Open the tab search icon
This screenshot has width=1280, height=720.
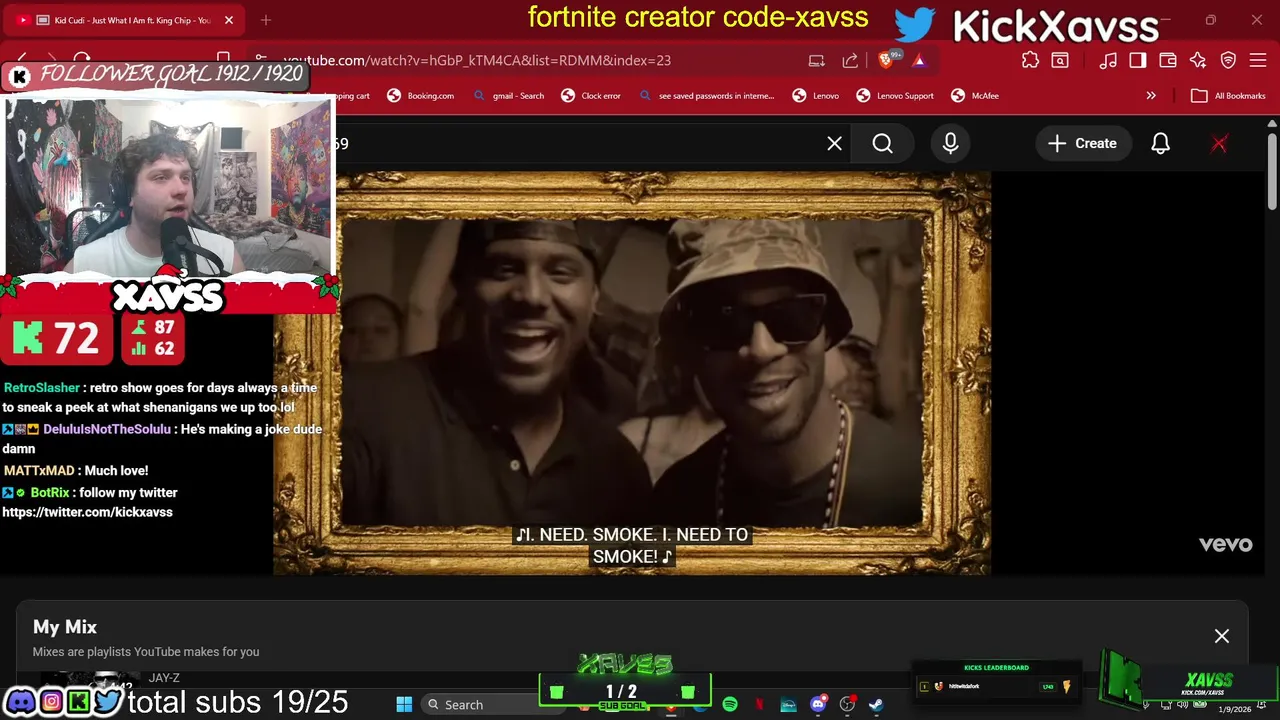click(1060, 60)
